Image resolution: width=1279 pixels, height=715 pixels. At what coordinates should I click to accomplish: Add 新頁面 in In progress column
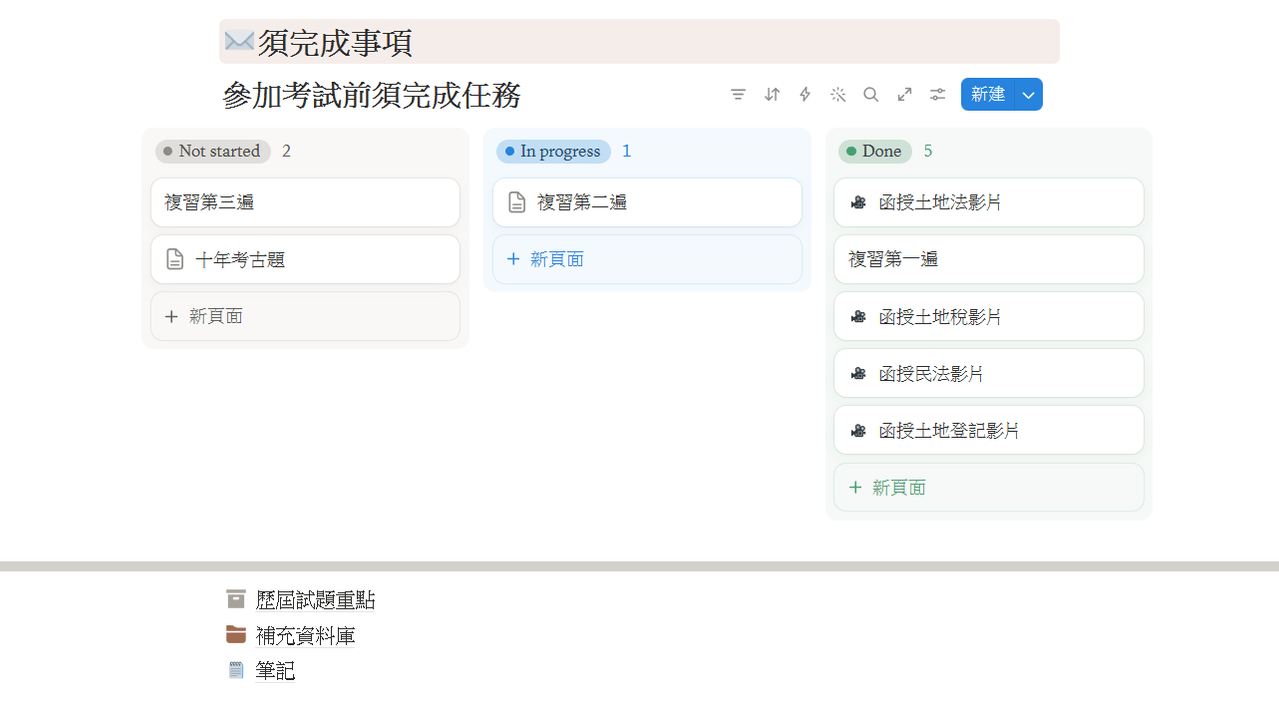tap(647, 259)
